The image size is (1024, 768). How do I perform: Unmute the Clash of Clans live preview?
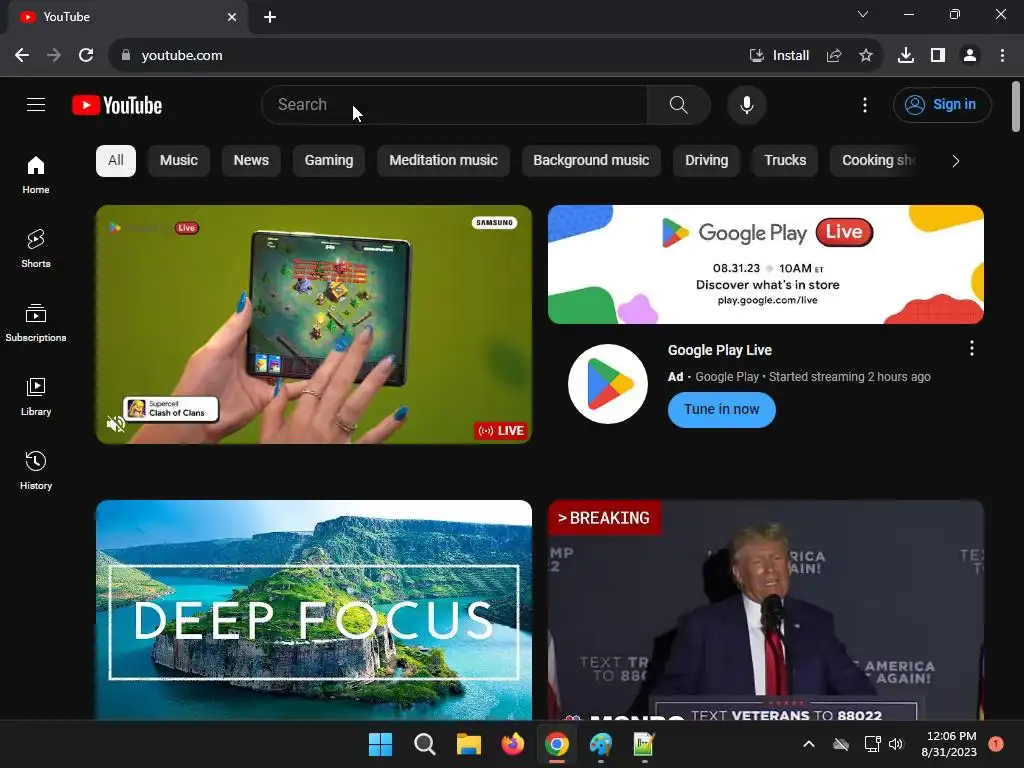(116, 424)
